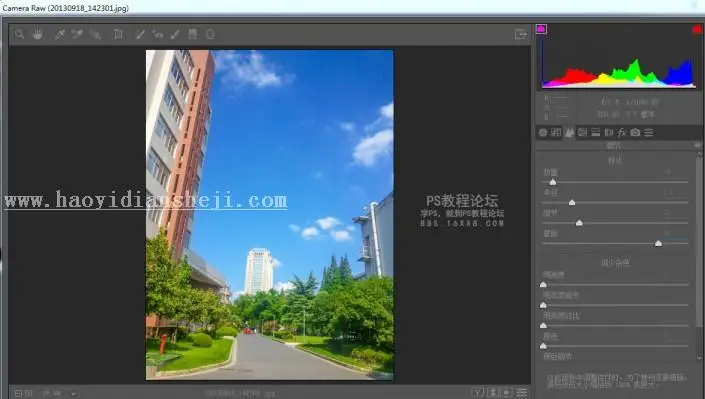Click the zoom out button at bottom left
This screenshot has height=399, width=705.
click(18, 393)
